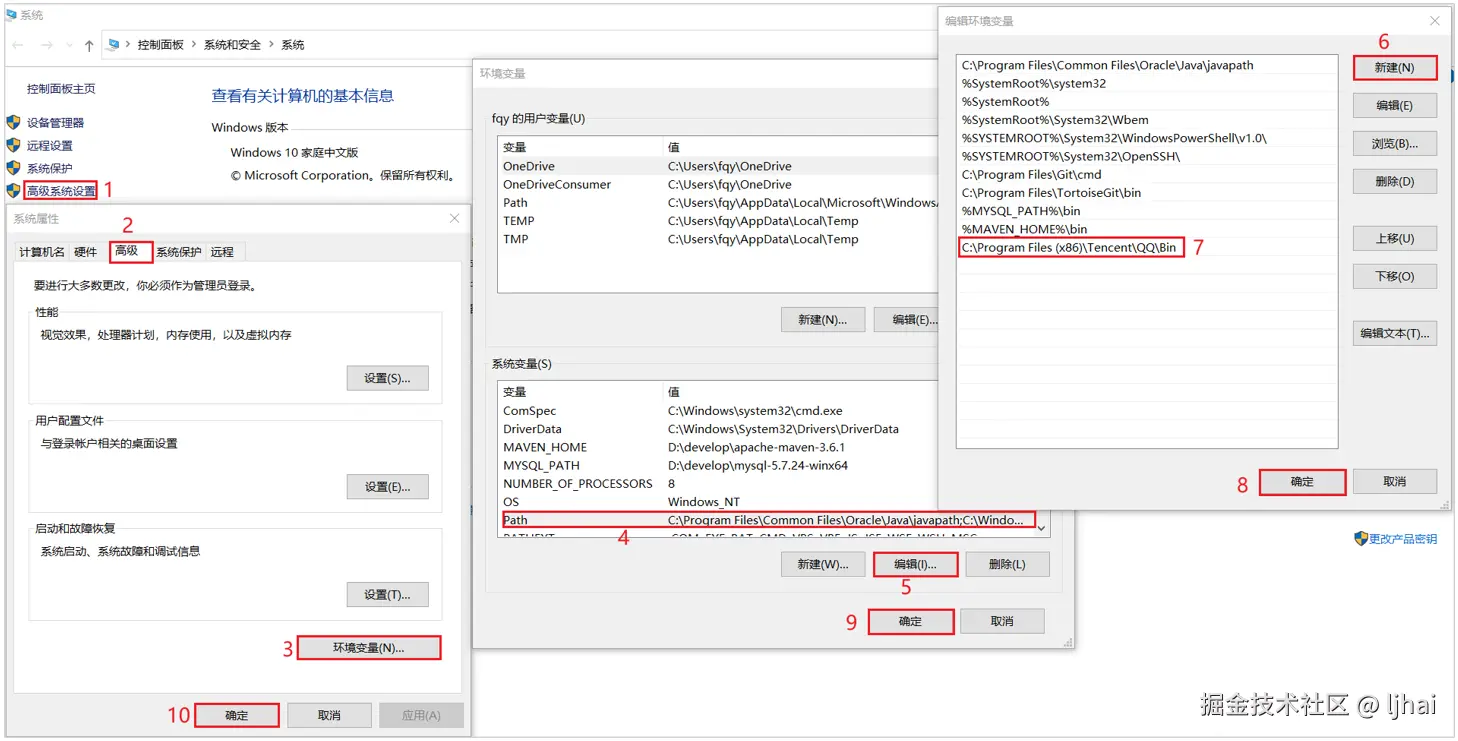Click 更改产品密钥 link
The width and height of the screenshot is (1458, 741).
pos(1403,539)
